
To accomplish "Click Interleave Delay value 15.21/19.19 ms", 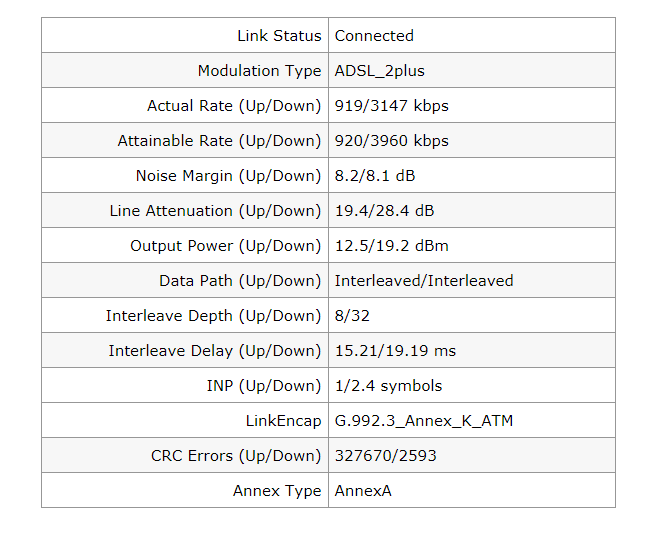I will (395, 351).
